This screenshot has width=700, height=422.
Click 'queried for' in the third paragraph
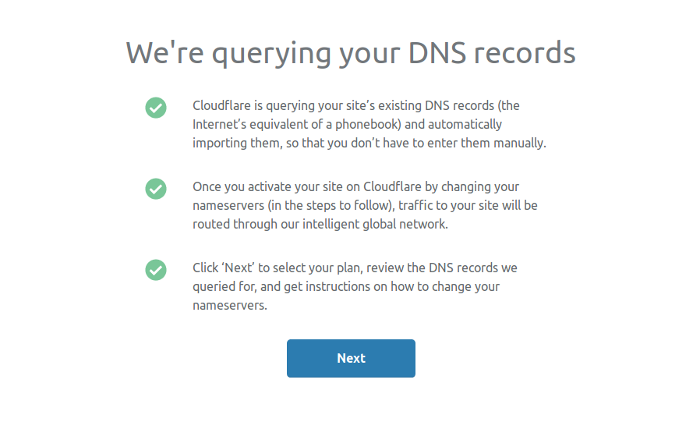coord(224,287)
